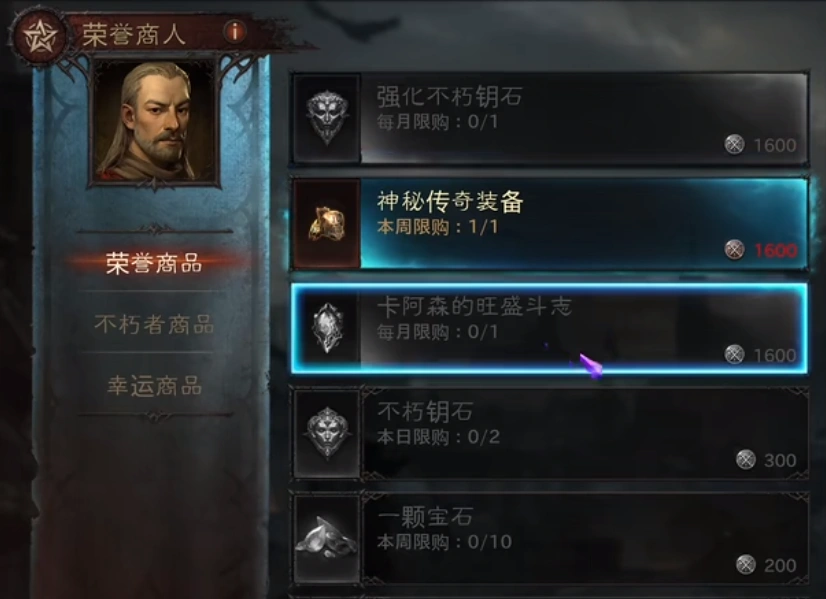Select the 不朽钥石 daily limit item
This screenshot has height=599, width=826.
[x=549, y=433]
